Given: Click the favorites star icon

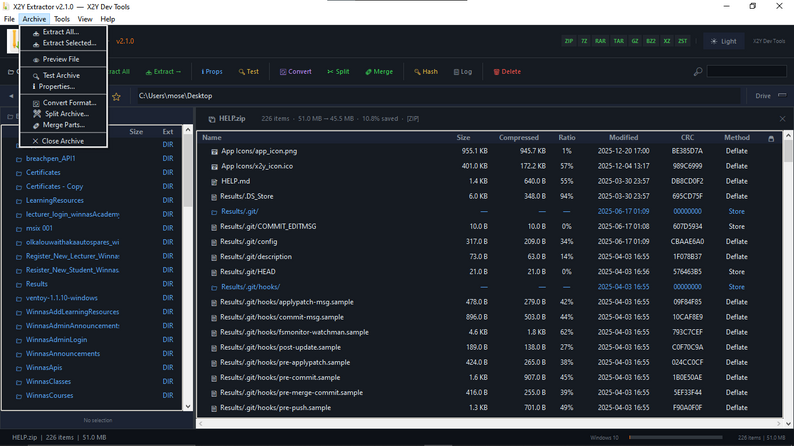Looking at the screenshot, I should tap(116, 96).
